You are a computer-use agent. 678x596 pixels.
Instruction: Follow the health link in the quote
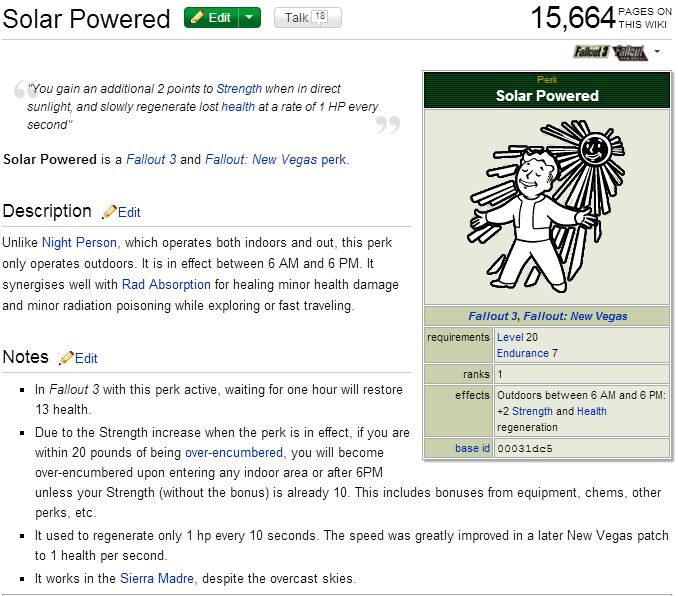pos(238,106)
